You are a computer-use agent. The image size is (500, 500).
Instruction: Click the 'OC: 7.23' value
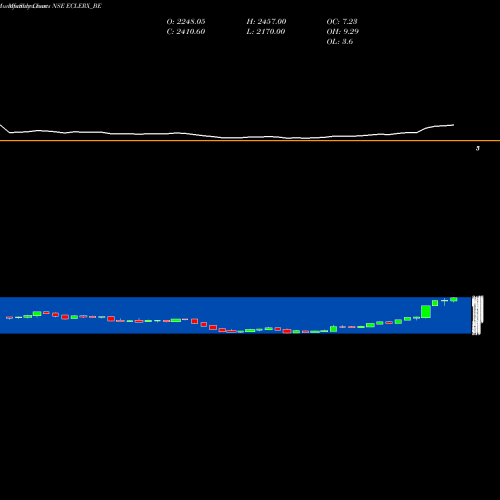(342, 22)
